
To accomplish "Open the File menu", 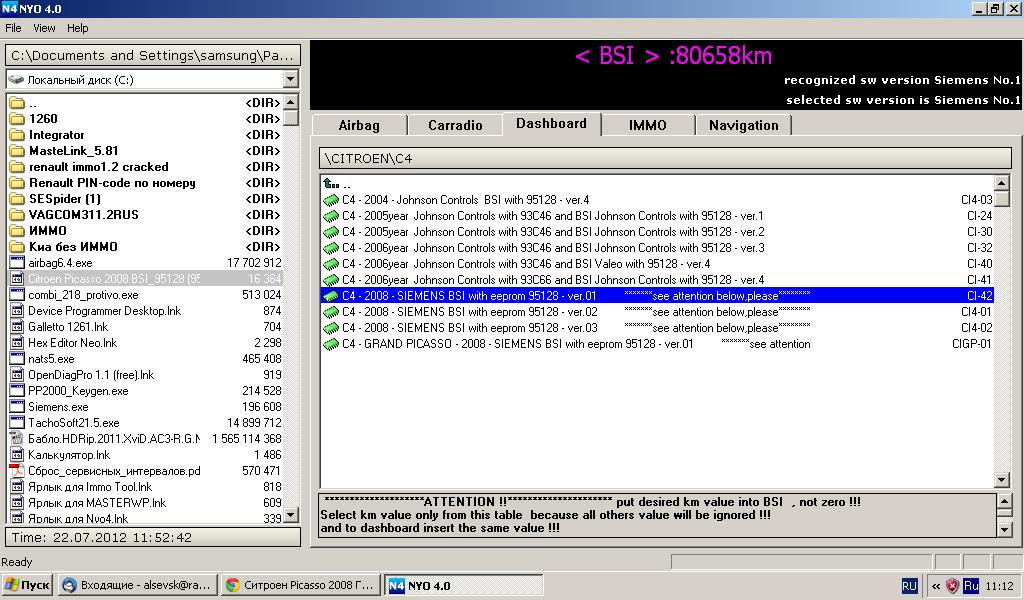I will coord(13,28).
